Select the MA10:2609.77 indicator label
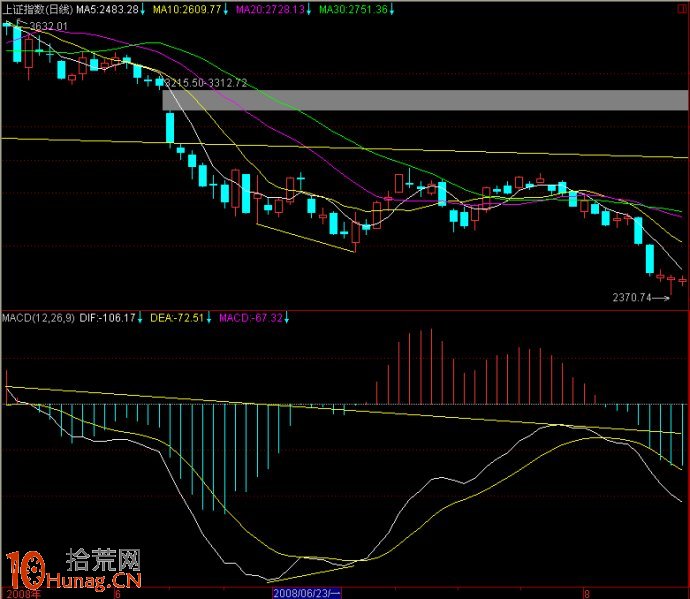Screen dimensions: 690x599 pos(187,9)
